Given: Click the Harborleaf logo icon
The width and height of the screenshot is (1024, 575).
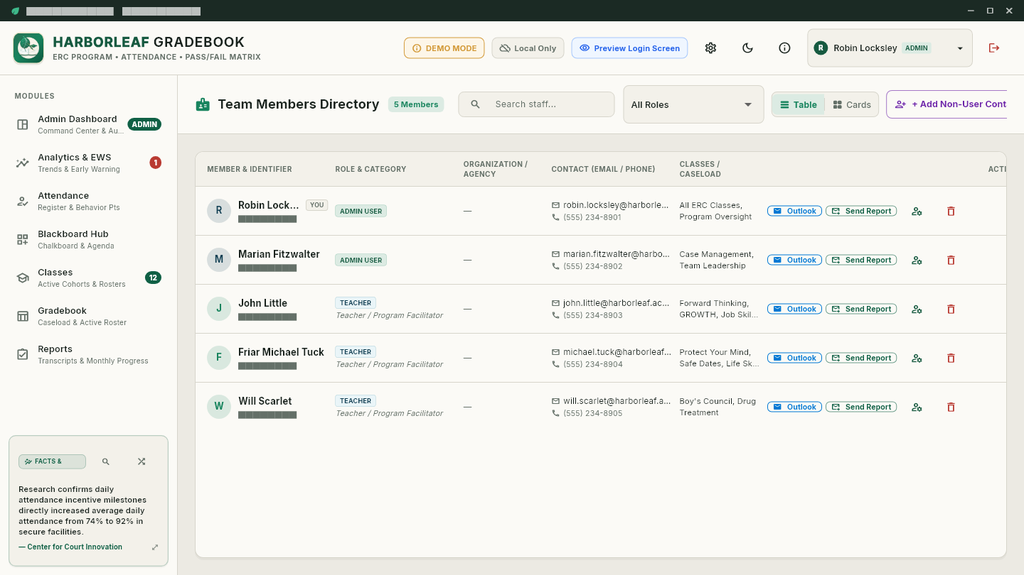Looking at the screenshot, I should tap(28, 48).
